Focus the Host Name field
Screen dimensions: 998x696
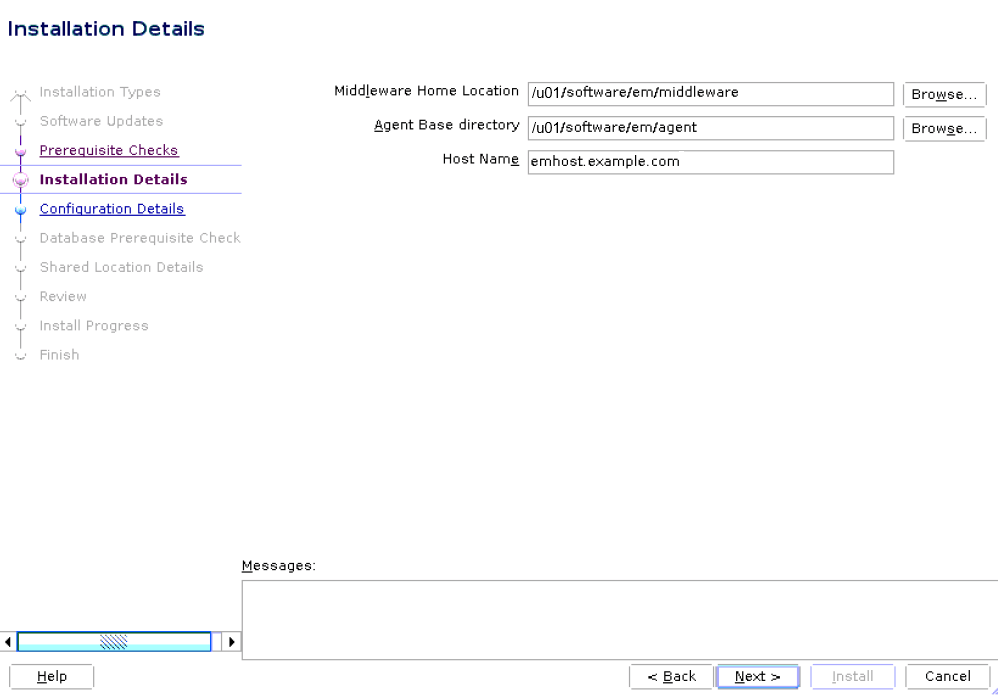tap(710, 162)
